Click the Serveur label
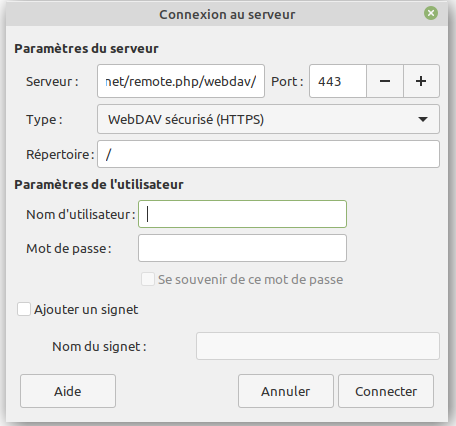Viewport: 456px width, 426px height. coord(52,82)
